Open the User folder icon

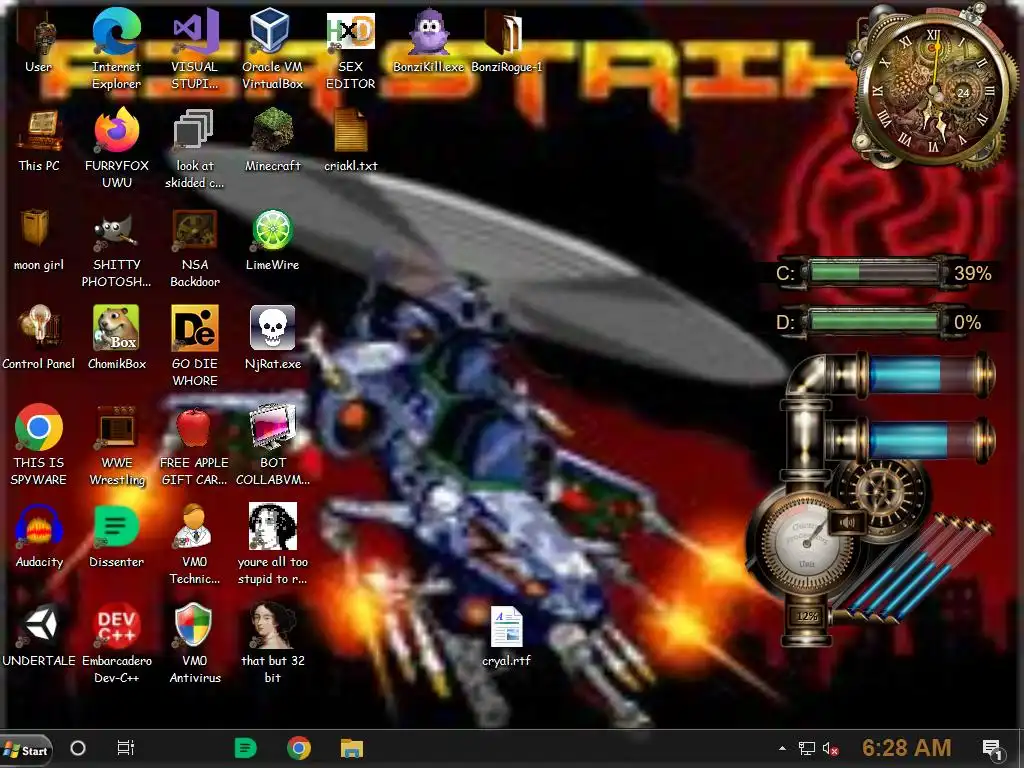point(39,40)
